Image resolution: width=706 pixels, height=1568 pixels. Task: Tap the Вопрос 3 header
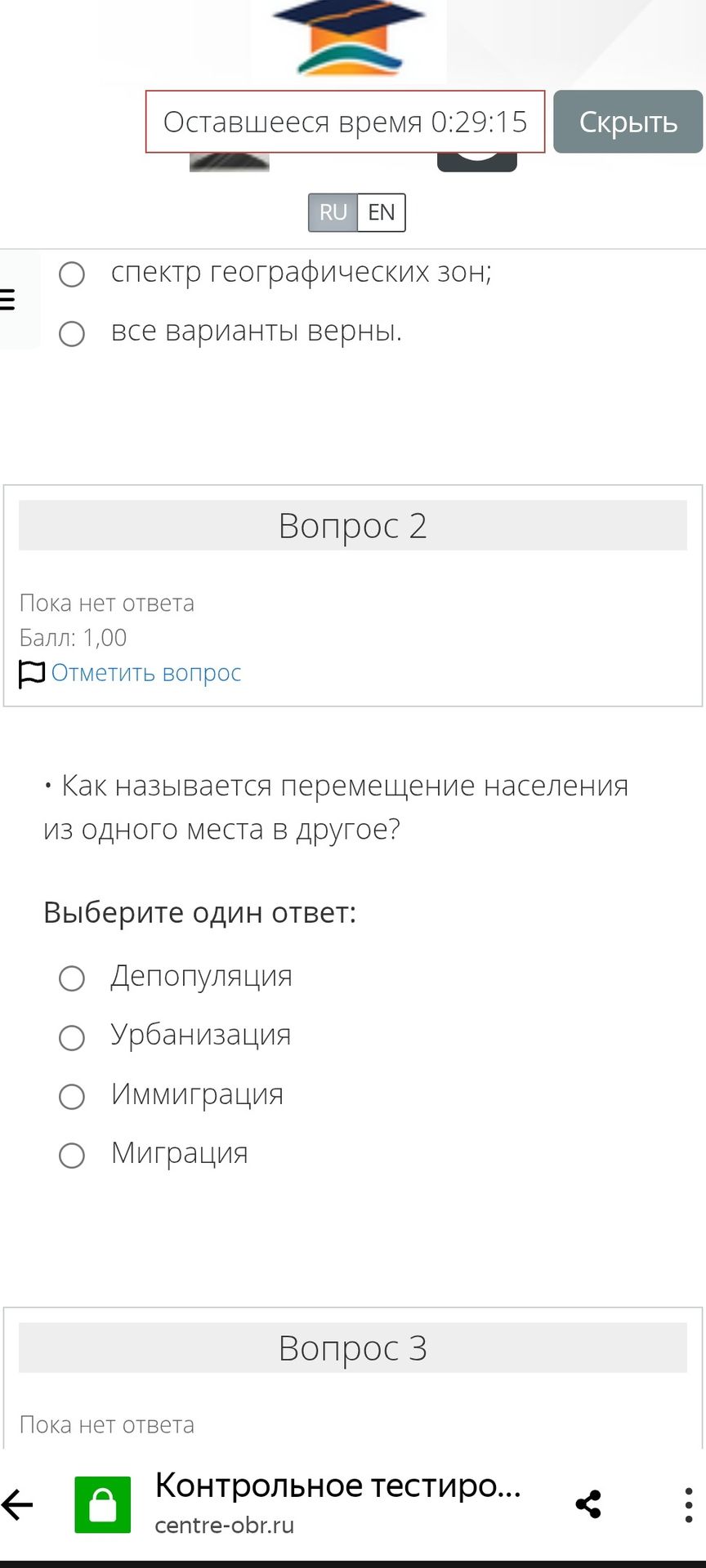[x=353, y=1347]
